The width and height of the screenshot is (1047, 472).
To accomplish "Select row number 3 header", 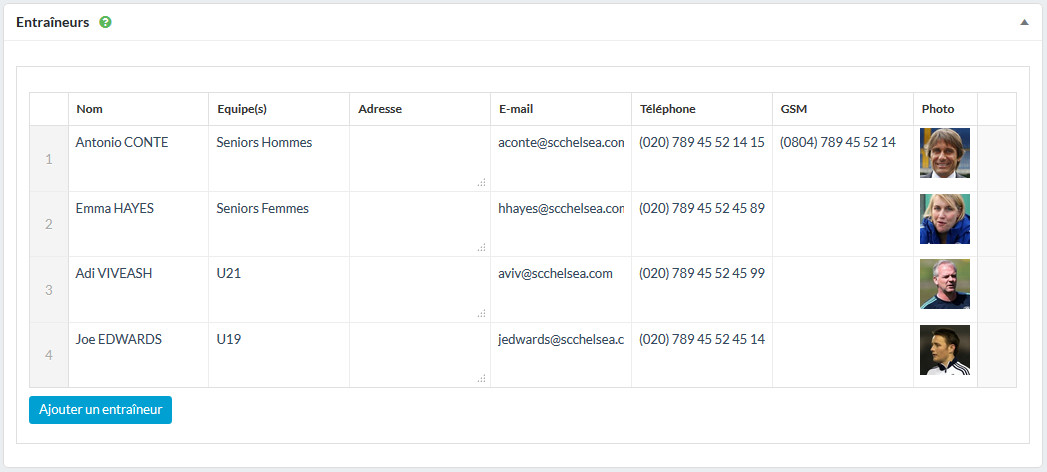I will (49, 290).
